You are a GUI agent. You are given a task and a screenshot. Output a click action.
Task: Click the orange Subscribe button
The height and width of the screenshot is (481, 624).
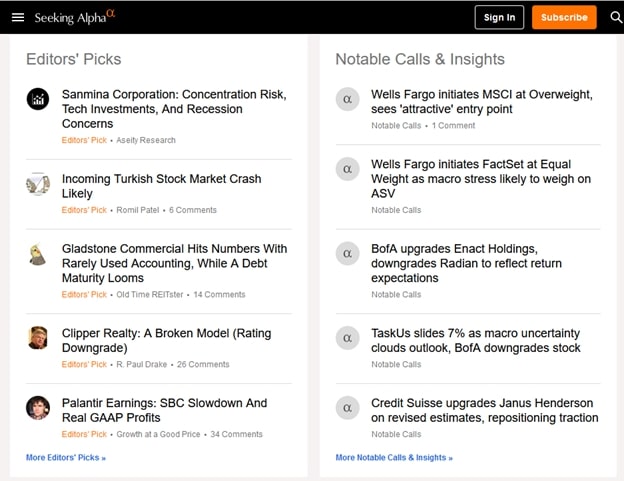[564, 18]
